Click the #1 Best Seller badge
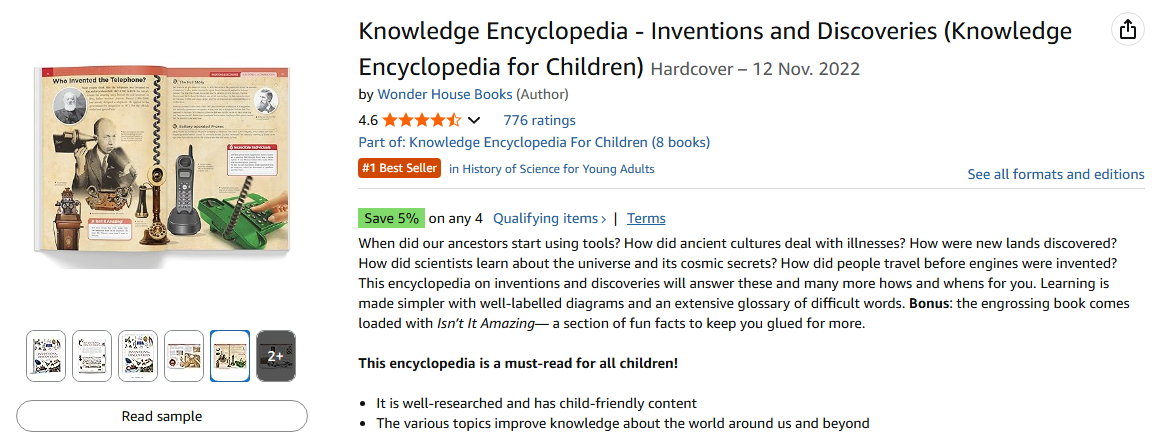Screen dimensions: 1155x436 (x=400, y=168)
